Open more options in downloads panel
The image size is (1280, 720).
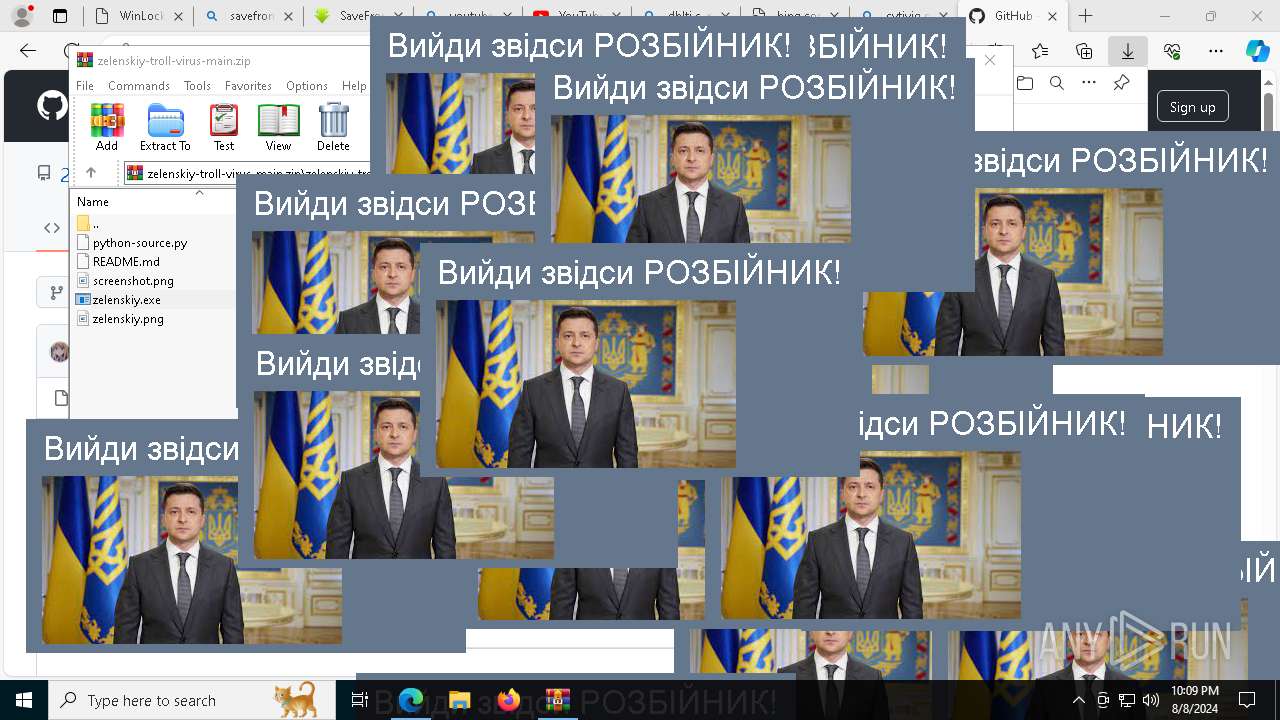(1089, 83)
